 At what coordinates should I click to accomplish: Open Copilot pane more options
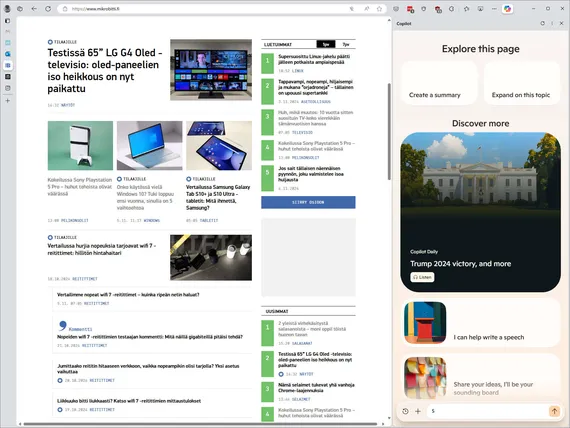click(x=552, y=23)
